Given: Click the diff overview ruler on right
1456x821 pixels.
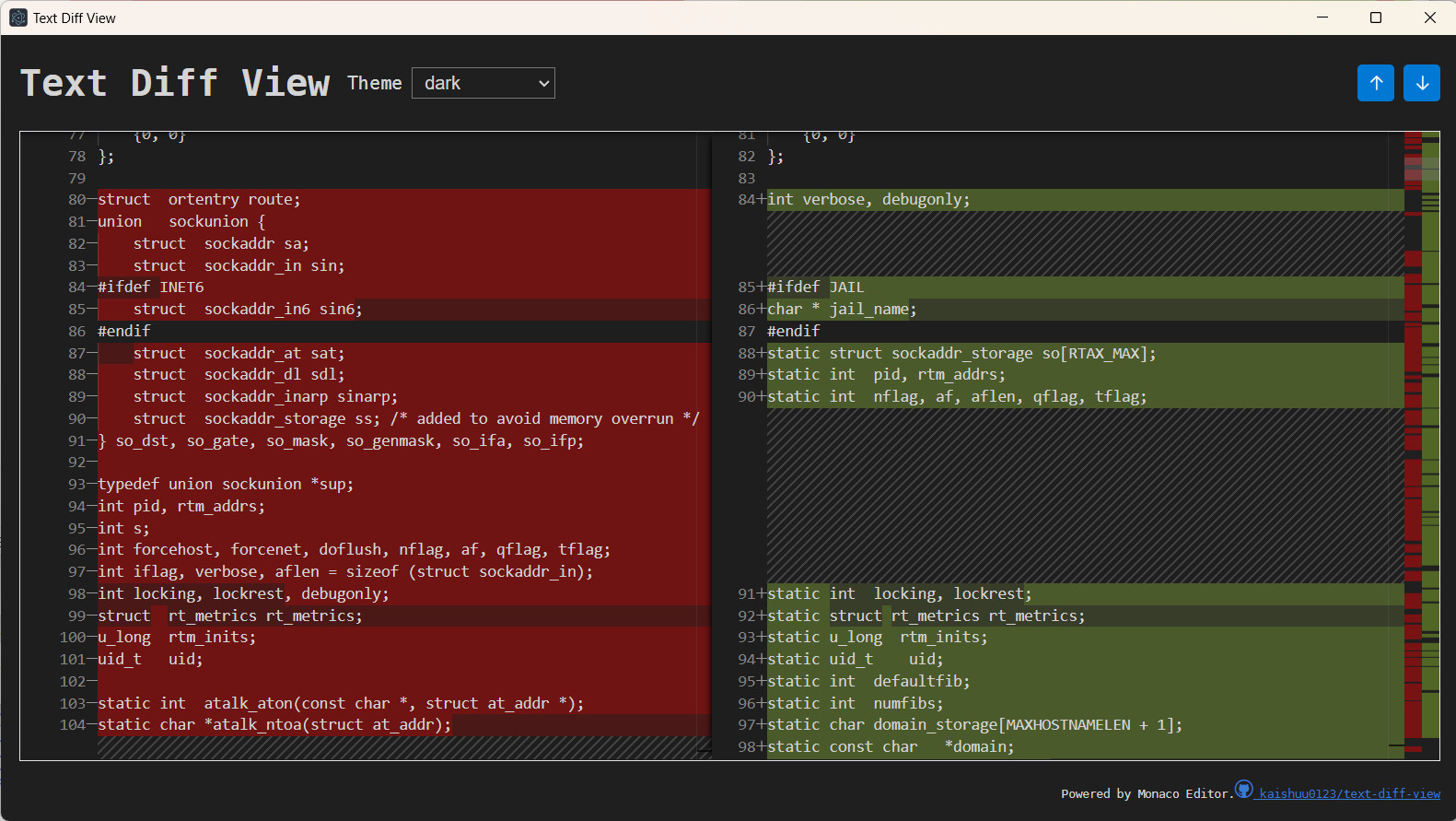Looking at the screenshot, I should click(1422, 445).
